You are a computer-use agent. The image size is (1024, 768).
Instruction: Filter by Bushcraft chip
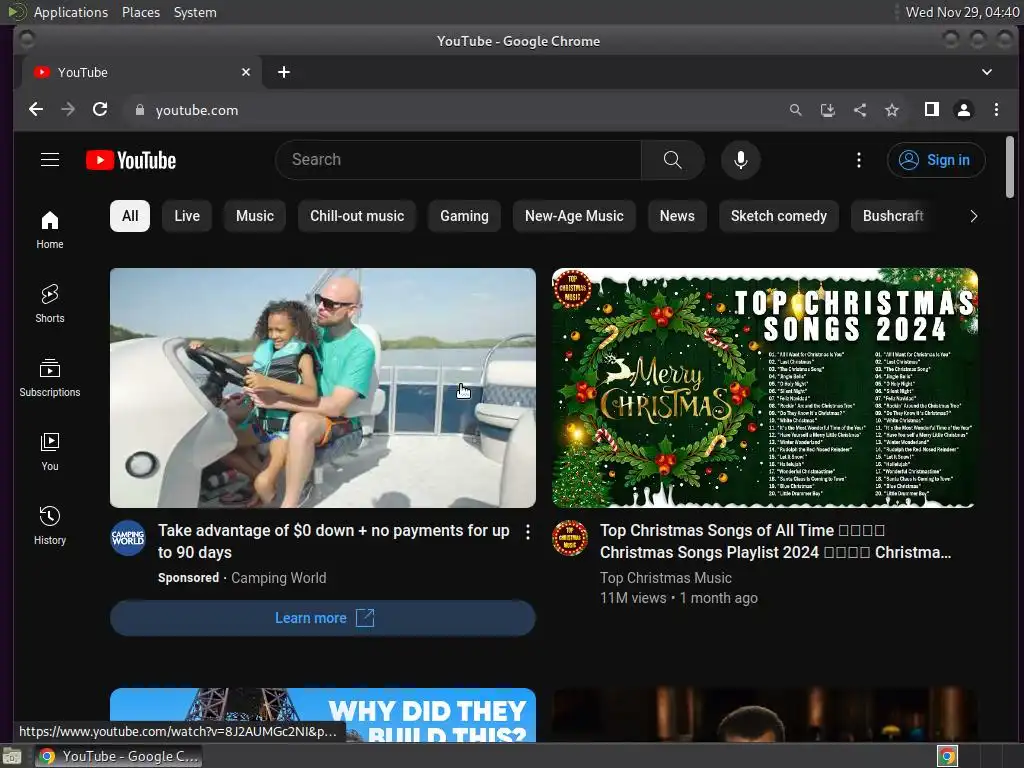point(893,216)
